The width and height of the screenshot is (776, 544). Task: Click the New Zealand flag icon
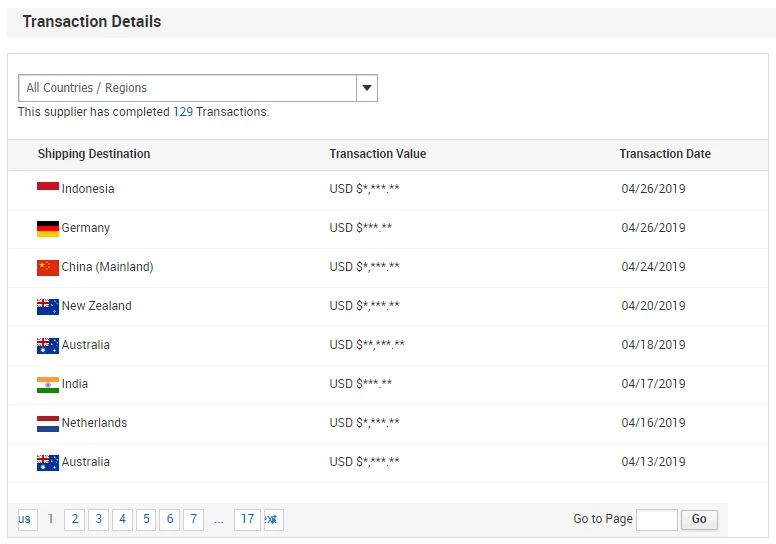(x=48, y=306)
